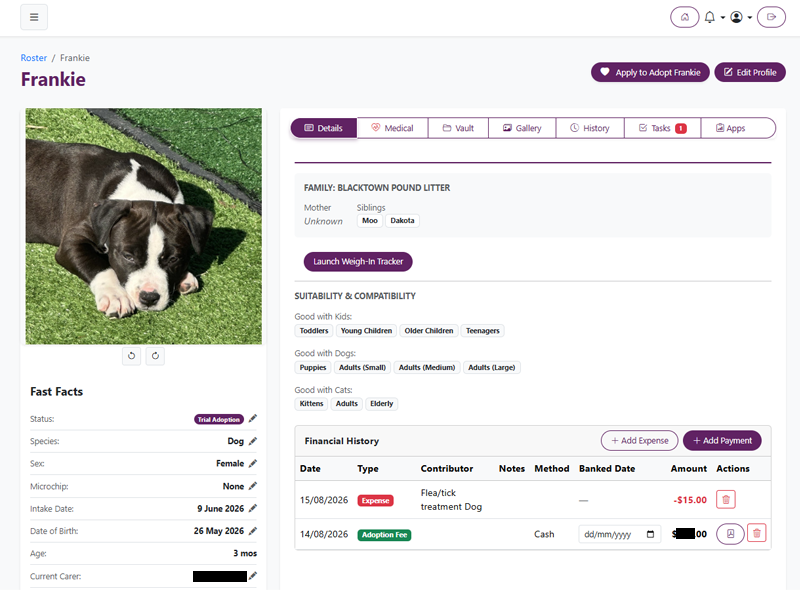Delete the Adoption Fee payment row

(x=756, y=534)
